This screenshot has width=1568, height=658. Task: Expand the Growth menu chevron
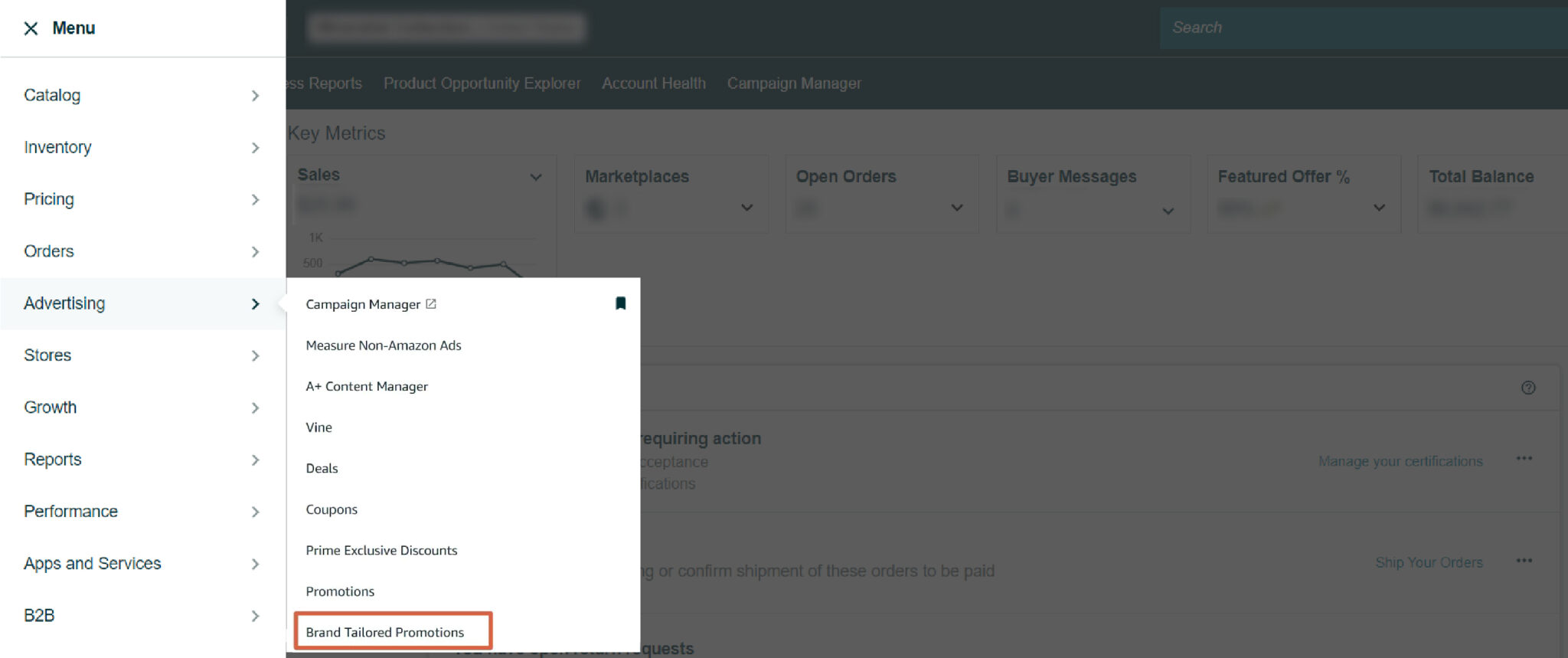(x=255, y=408)
